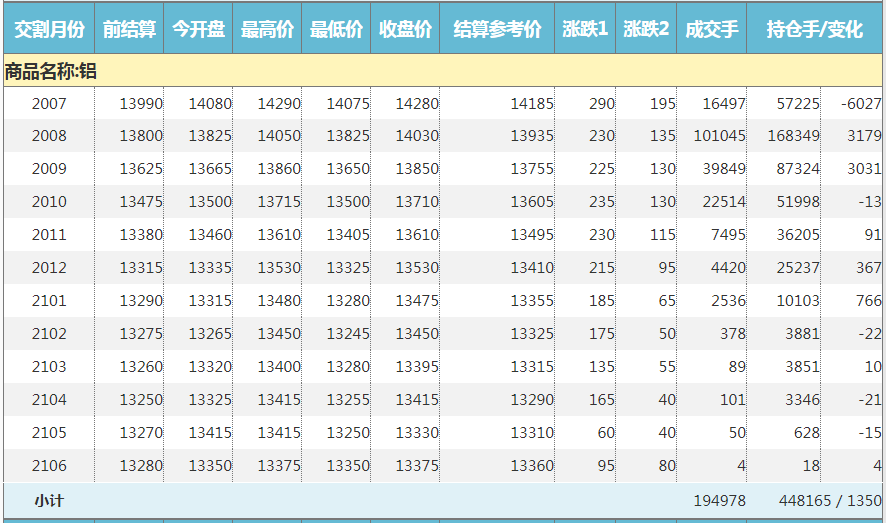Click the 涨跌2 column header

(646, 30)
